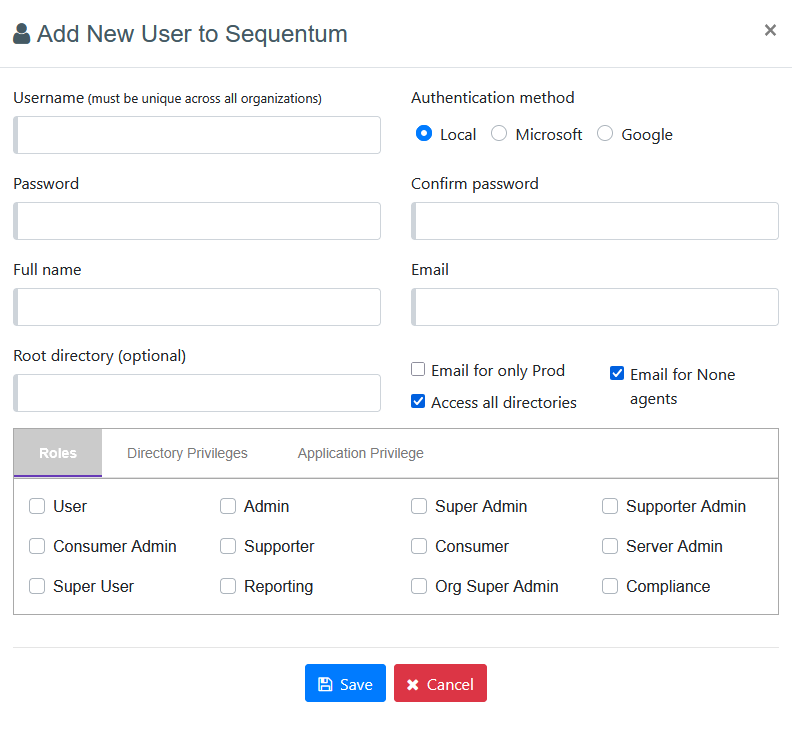Tick the Compliance role checkbox
This screenshot has width=792, height=731.
coord(610,586)
